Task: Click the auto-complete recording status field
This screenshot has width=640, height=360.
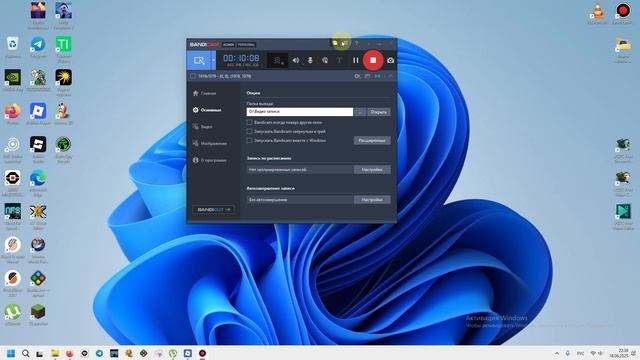Action: click(300, 200)
